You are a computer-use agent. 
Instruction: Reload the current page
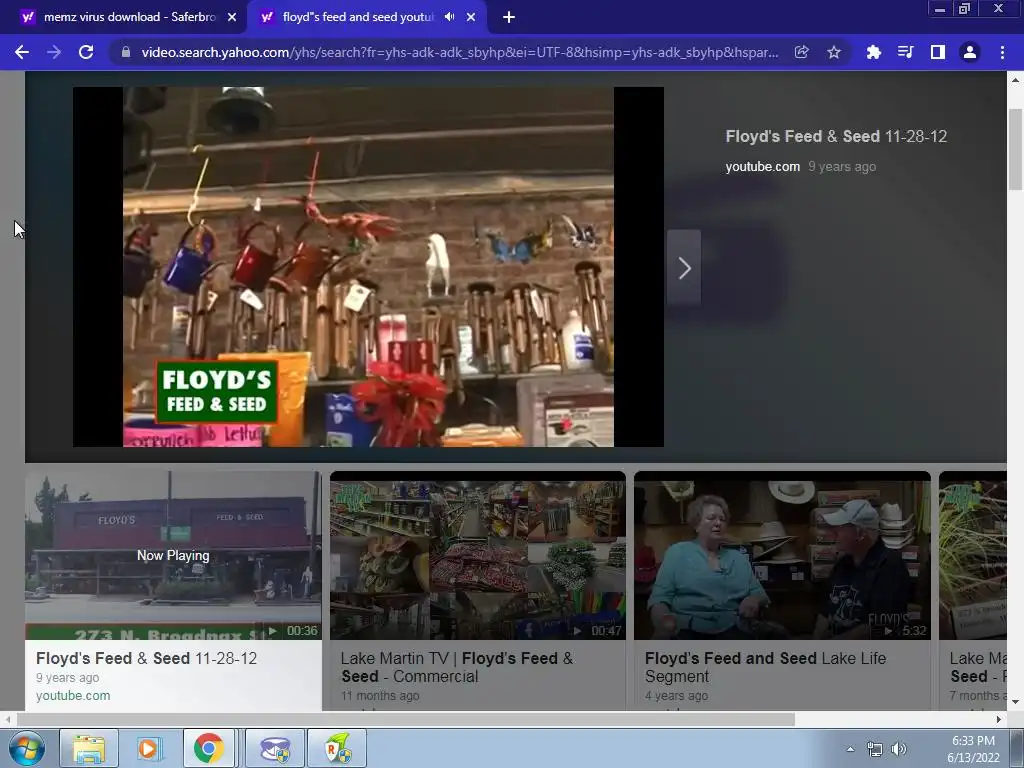point(86,52)
